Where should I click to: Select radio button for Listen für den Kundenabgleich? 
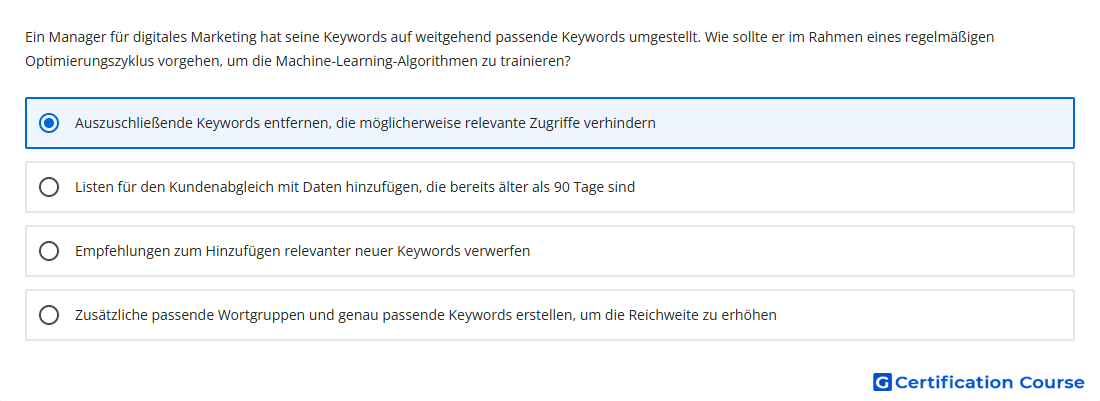click(49, 187)
